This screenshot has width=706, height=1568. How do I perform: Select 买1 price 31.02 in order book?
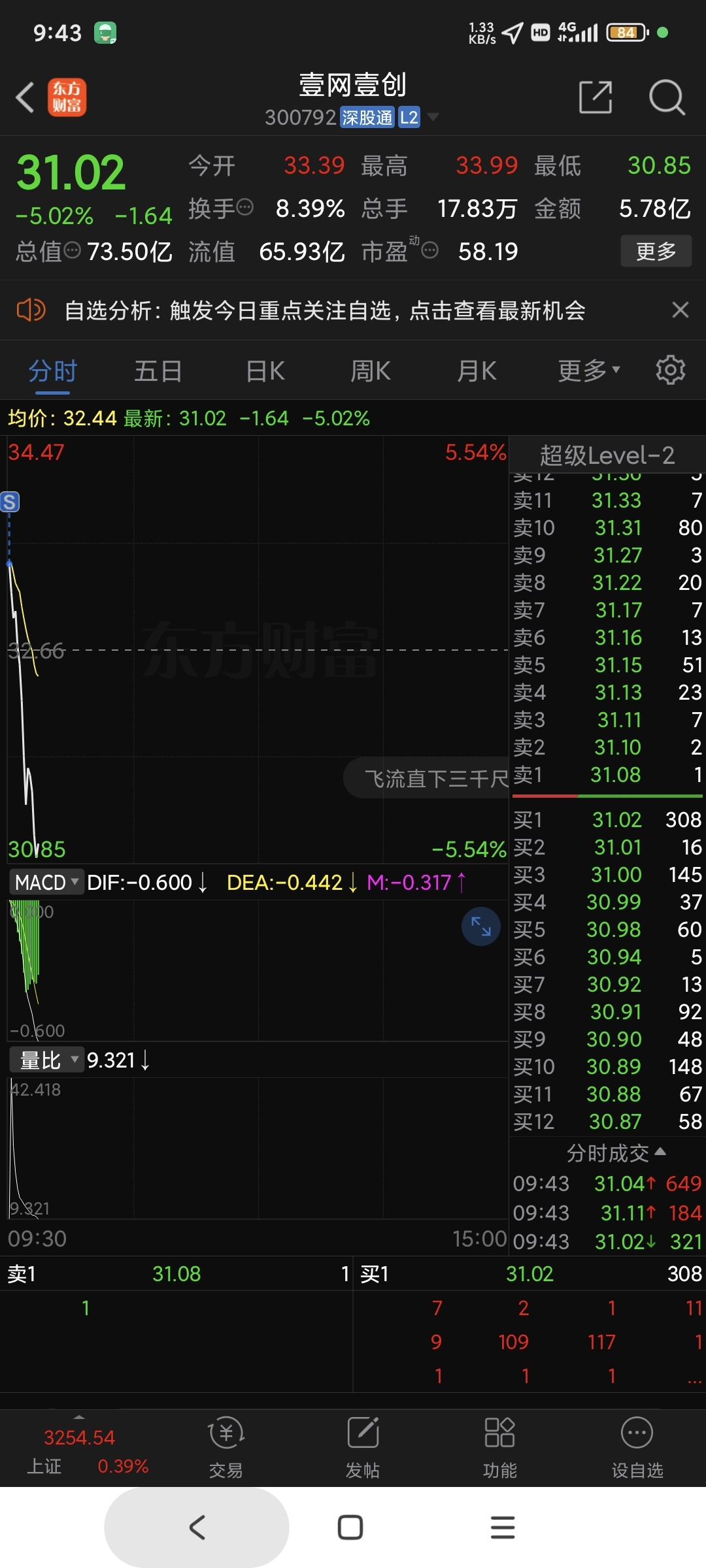[607, 820]
